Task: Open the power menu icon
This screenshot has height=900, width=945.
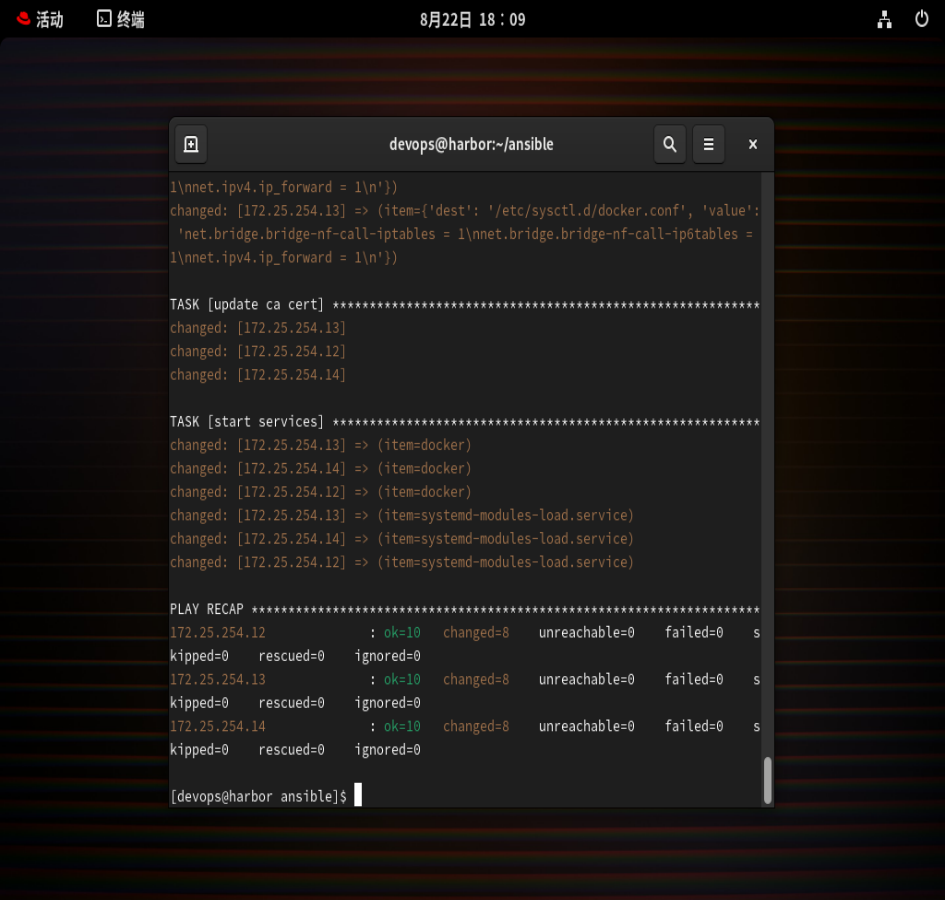Action: click(x=921, y=19)
